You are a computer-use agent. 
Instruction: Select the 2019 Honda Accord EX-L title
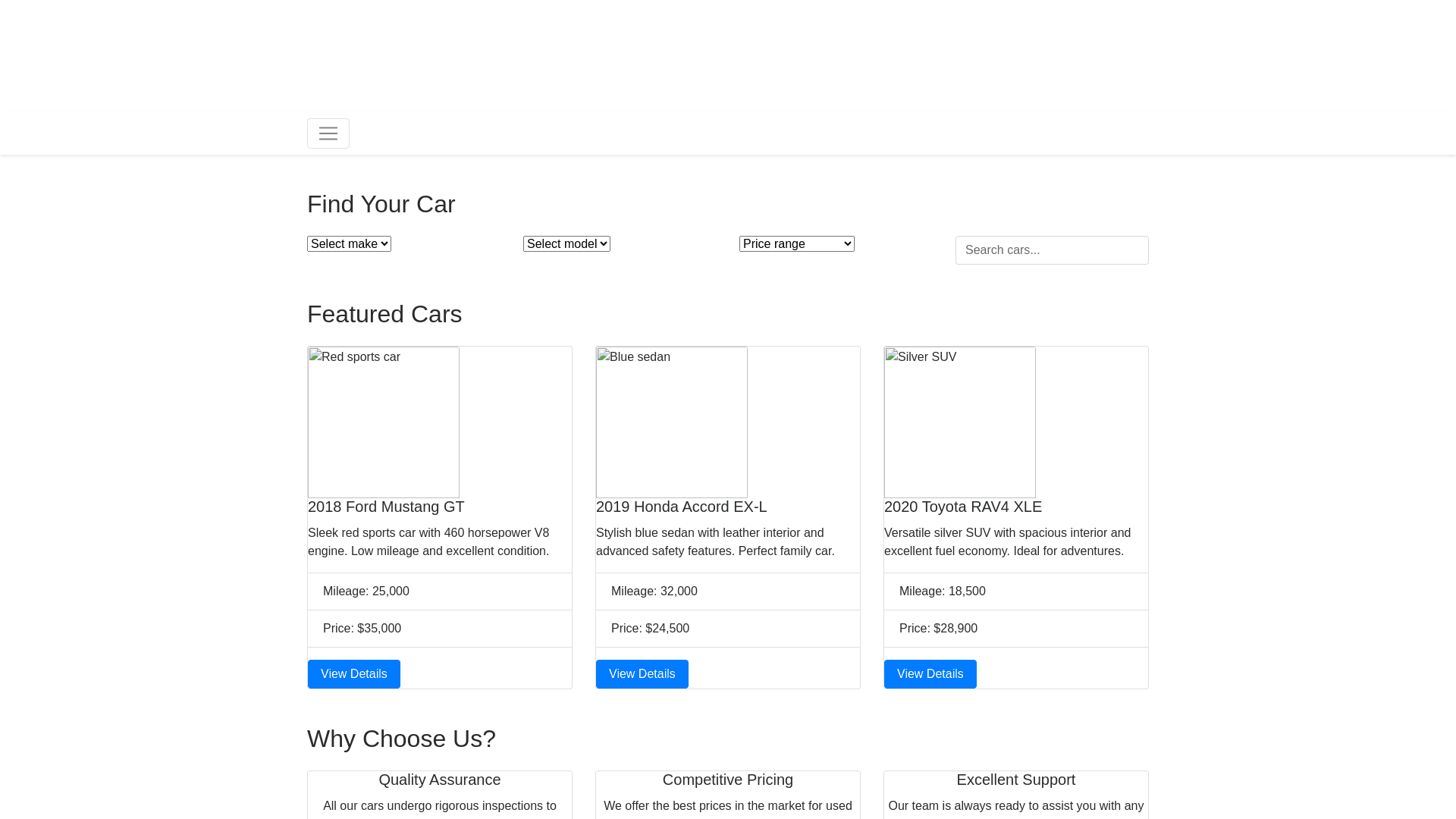pos(681,507)
